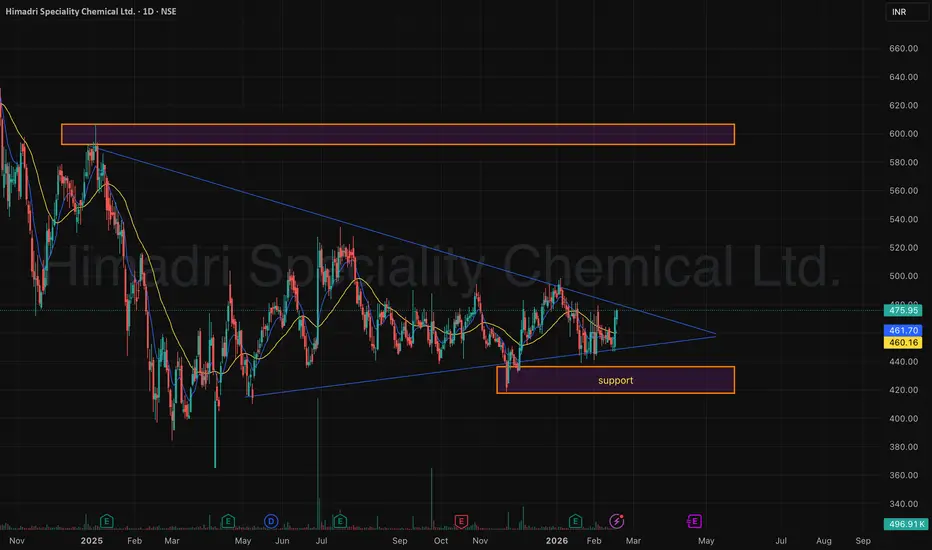The image size is (932, 550).
Task: Click the 496.91K volume tag
Action: [905, 524]
